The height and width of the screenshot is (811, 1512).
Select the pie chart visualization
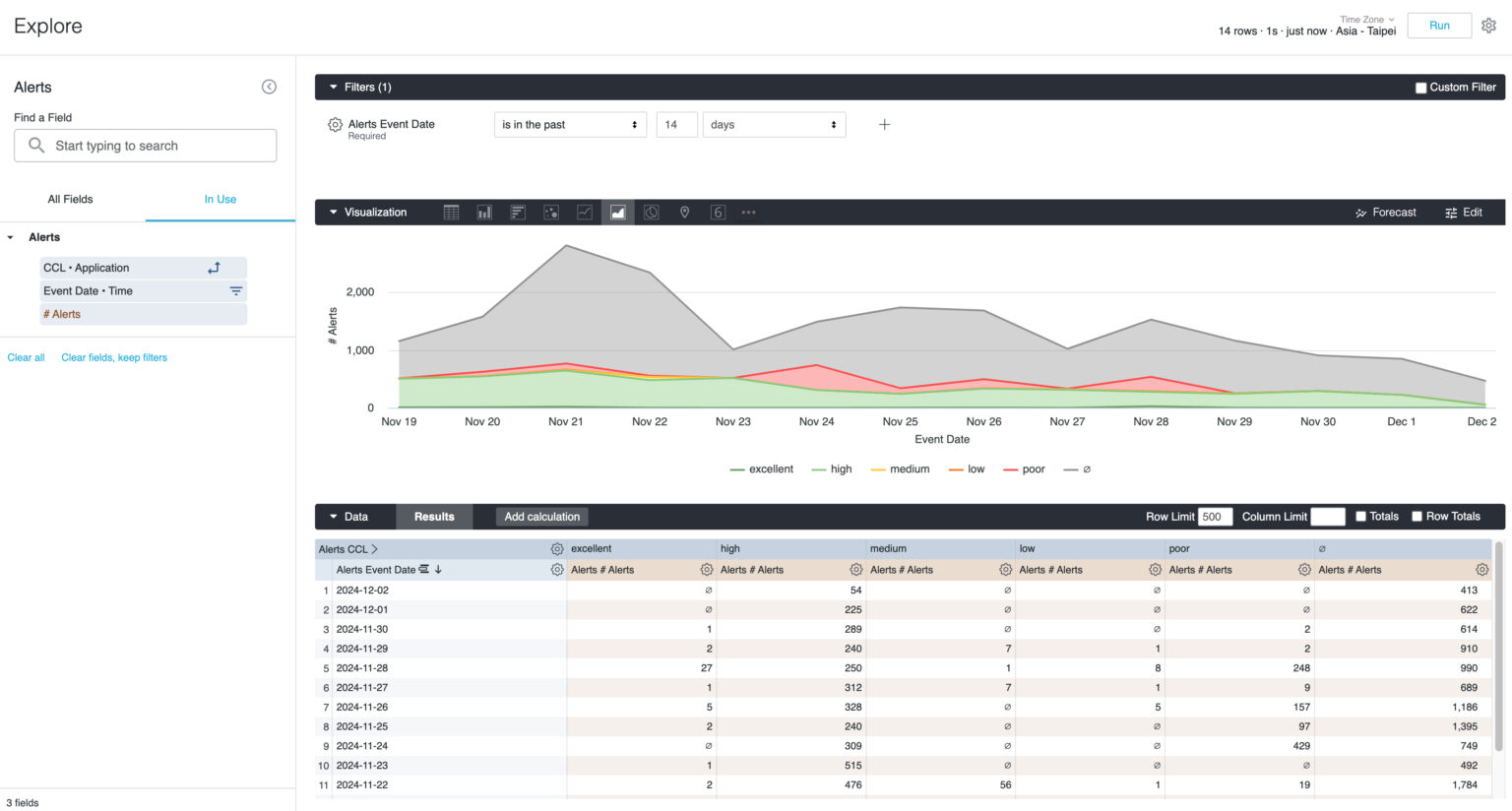pos(652,213)
